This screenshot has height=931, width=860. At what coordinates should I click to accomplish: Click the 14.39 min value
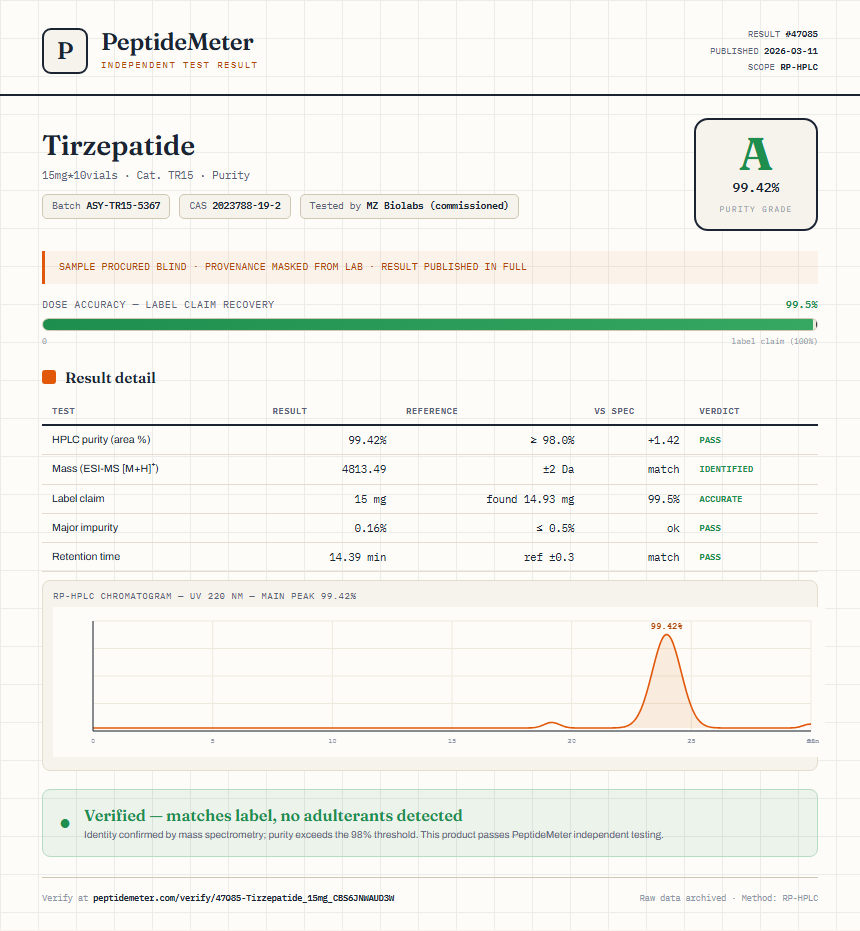pyautogui.click(x=358, y=557)
